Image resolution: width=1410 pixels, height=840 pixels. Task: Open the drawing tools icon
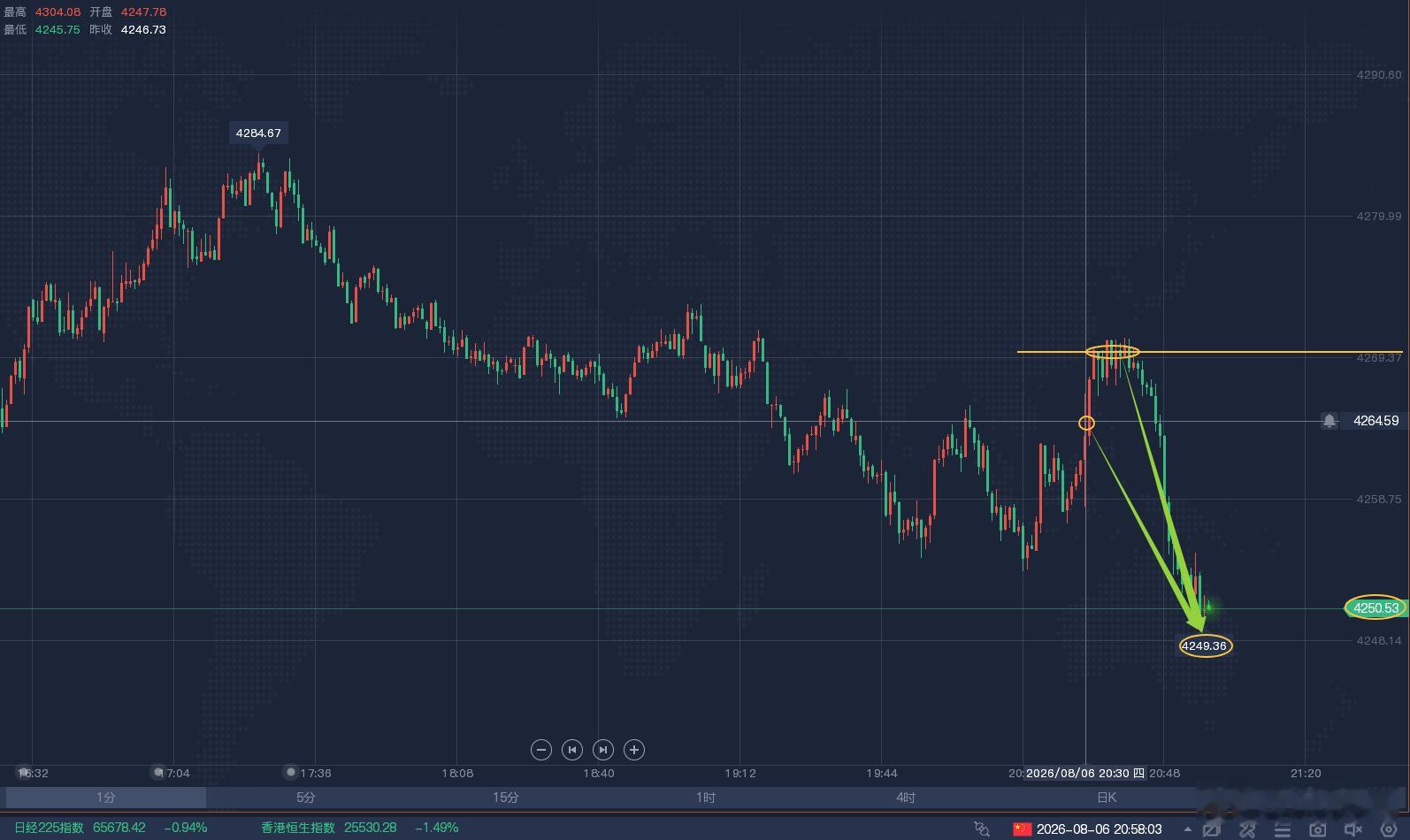click(1247, 829)
